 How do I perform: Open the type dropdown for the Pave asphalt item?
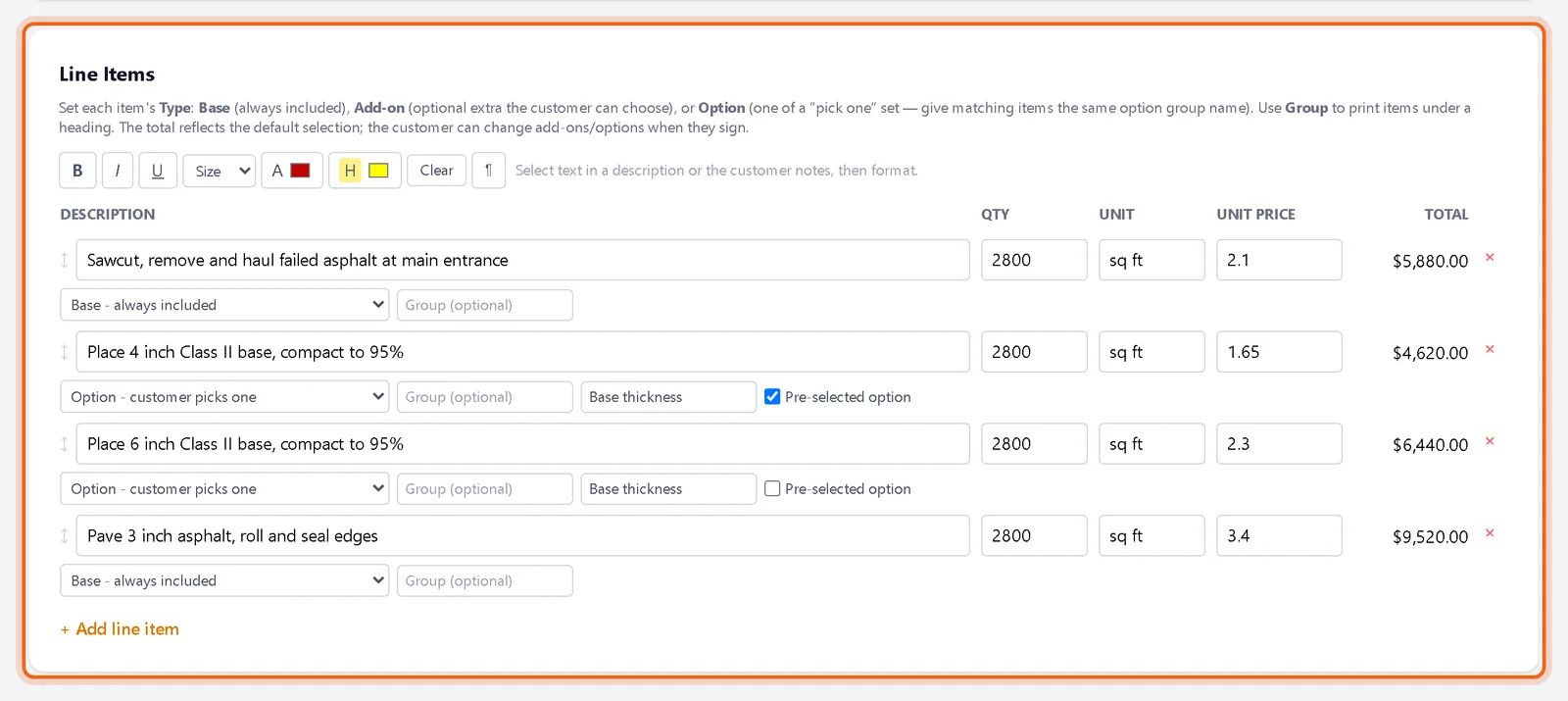(x=224, y=580)
